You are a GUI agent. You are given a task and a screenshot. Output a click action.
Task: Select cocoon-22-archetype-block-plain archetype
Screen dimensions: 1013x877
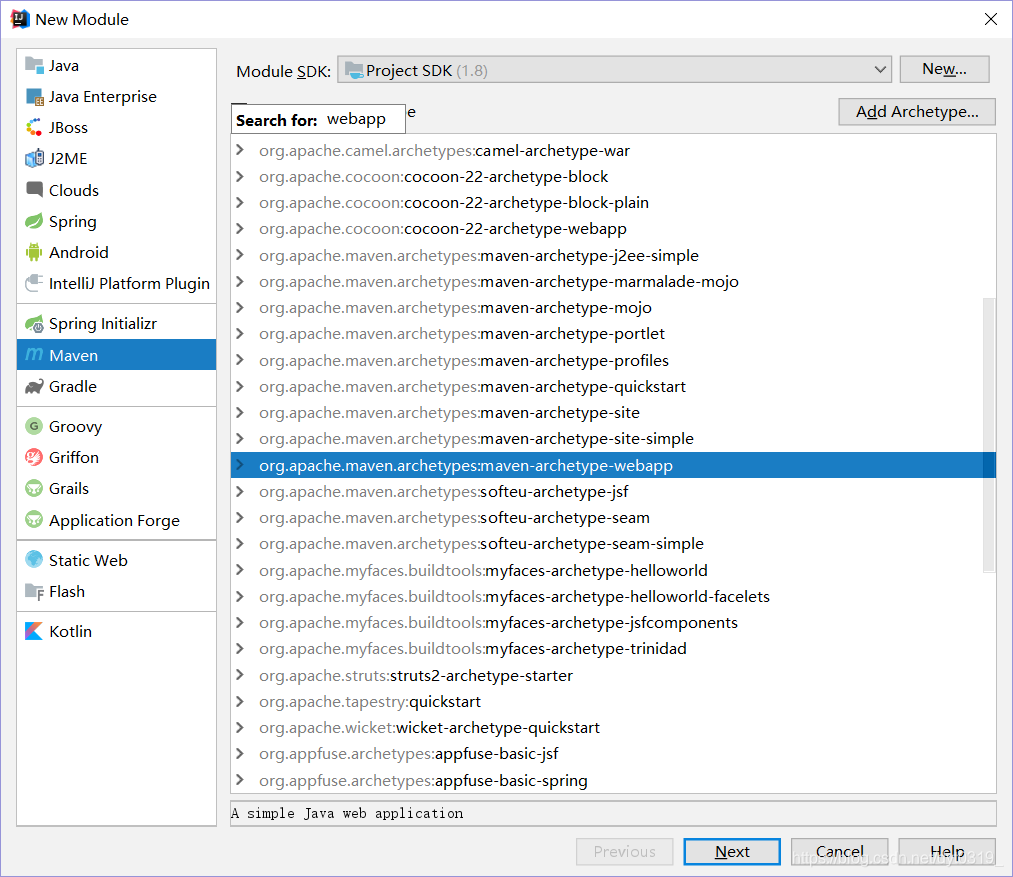pos(453,203)
